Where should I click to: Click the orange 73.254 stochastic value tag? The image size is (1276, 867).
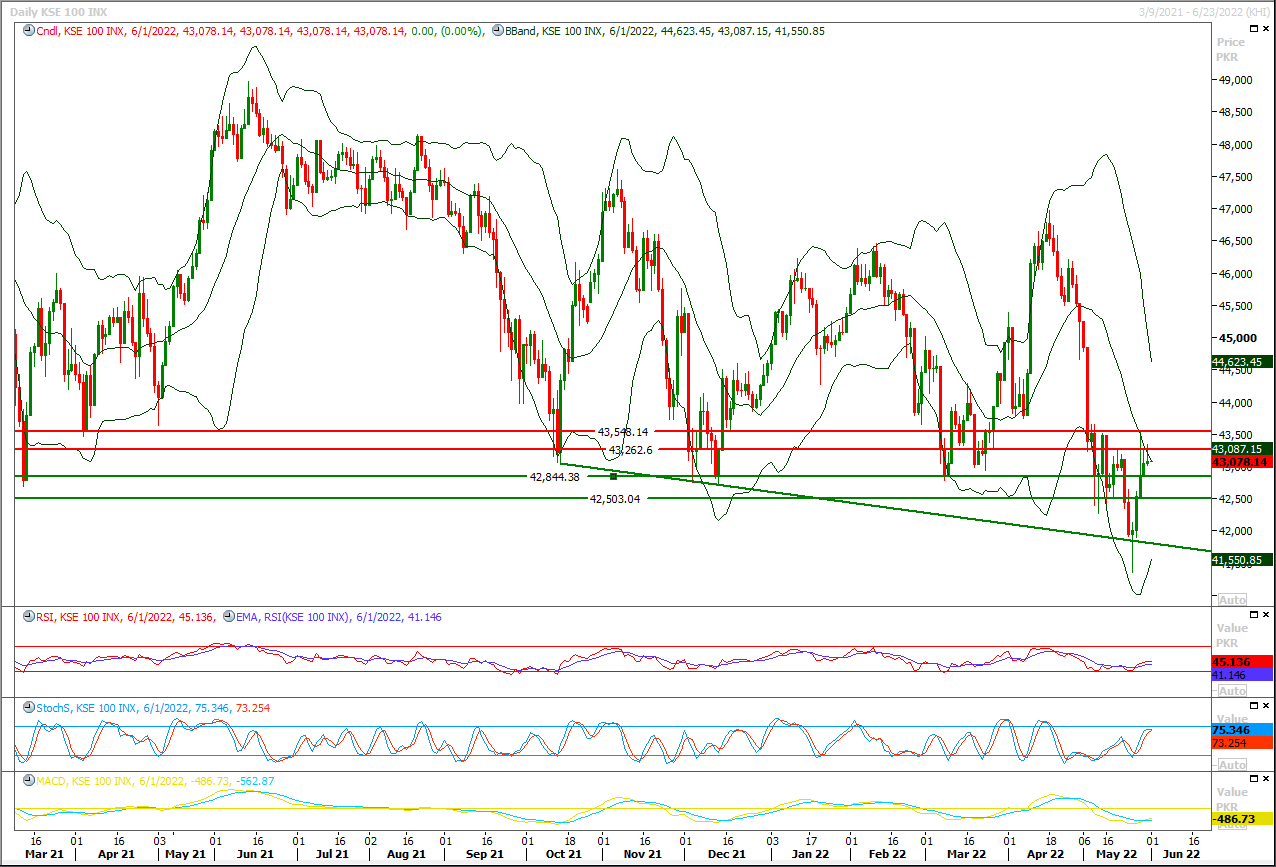pos(1241,743)
